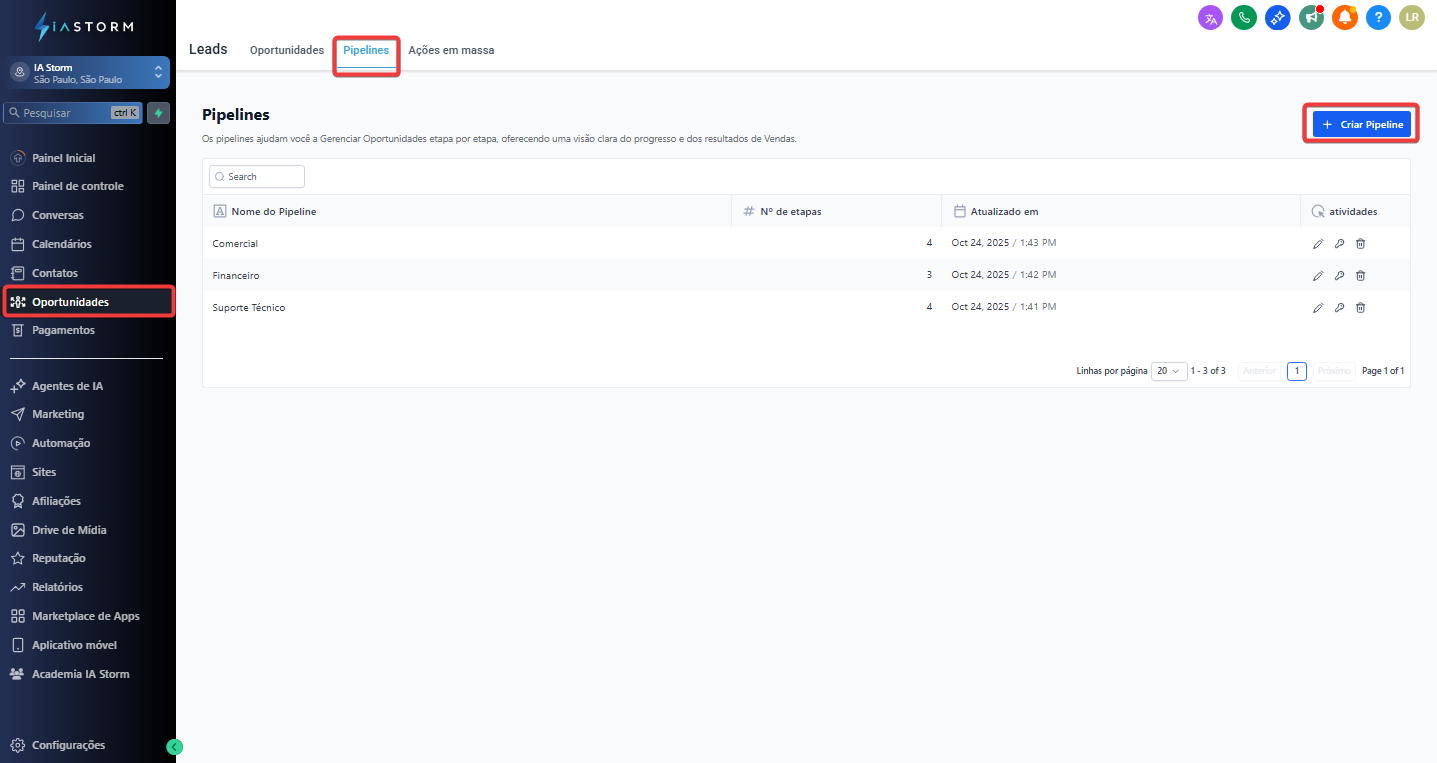Click the Comercial pipeline name
The image size is (1437, 763).
[x=235, y=243]
